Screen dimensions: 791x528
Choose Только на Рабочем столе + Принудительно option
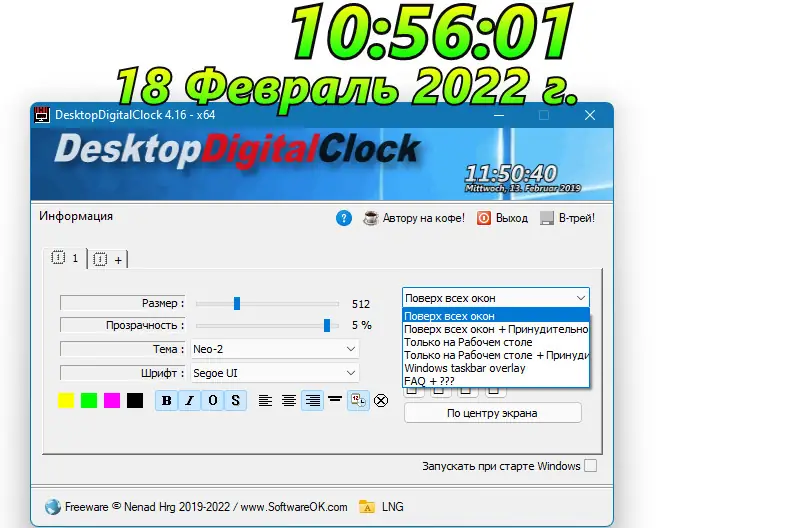pyautogui.click(x=495, y=356)
